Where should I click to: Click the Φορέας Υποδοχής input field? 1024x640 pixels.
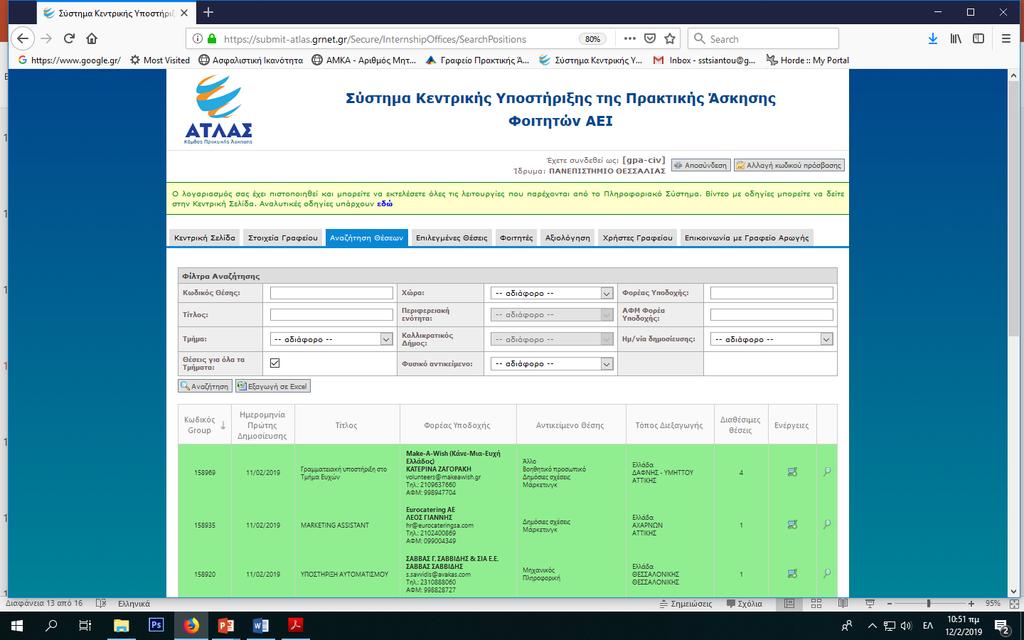(x=771, y=293)
